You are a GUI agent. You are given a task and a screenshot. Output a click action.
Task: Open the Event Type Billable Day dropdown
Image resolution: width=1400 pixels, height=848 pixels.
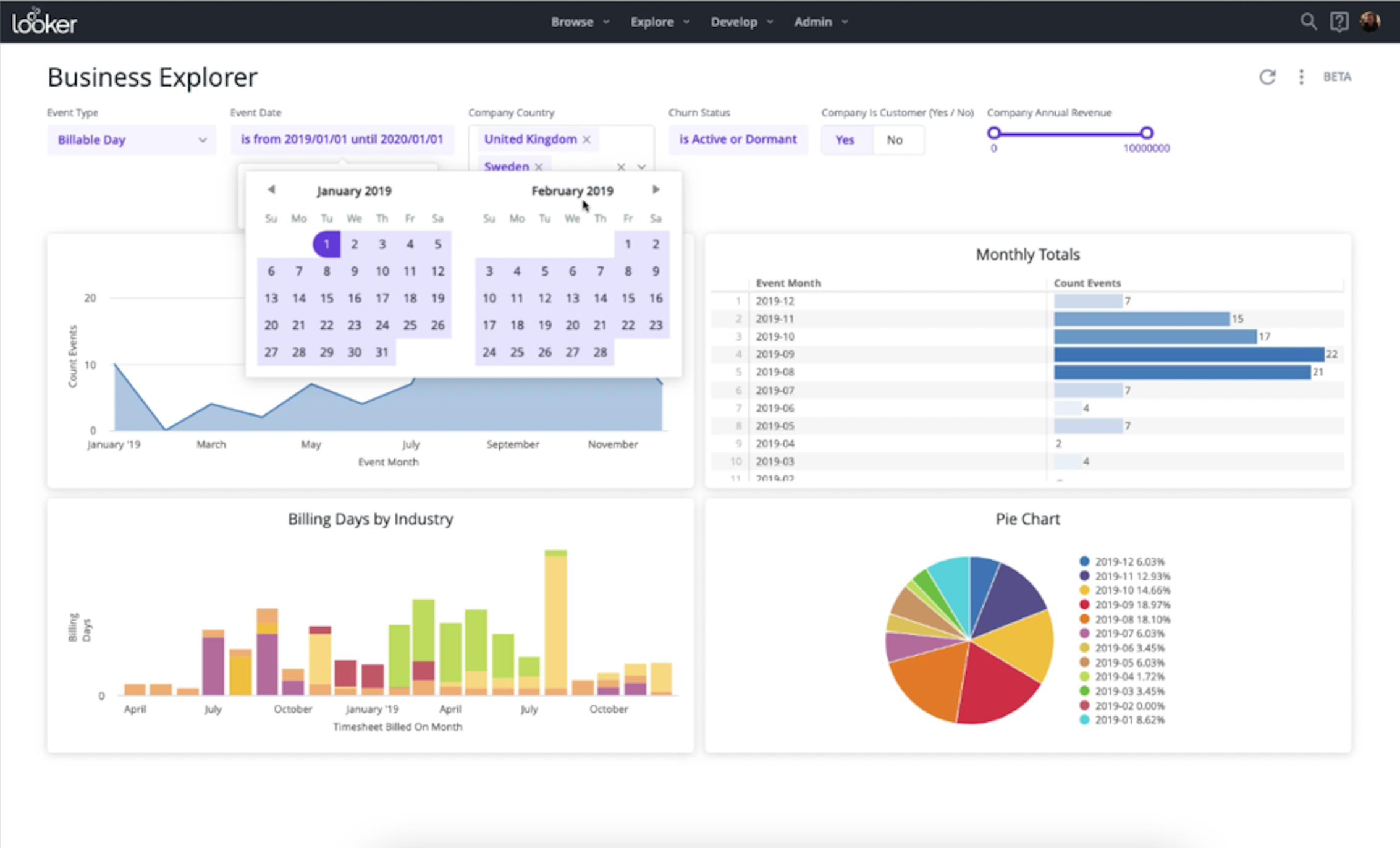point(132,140)
